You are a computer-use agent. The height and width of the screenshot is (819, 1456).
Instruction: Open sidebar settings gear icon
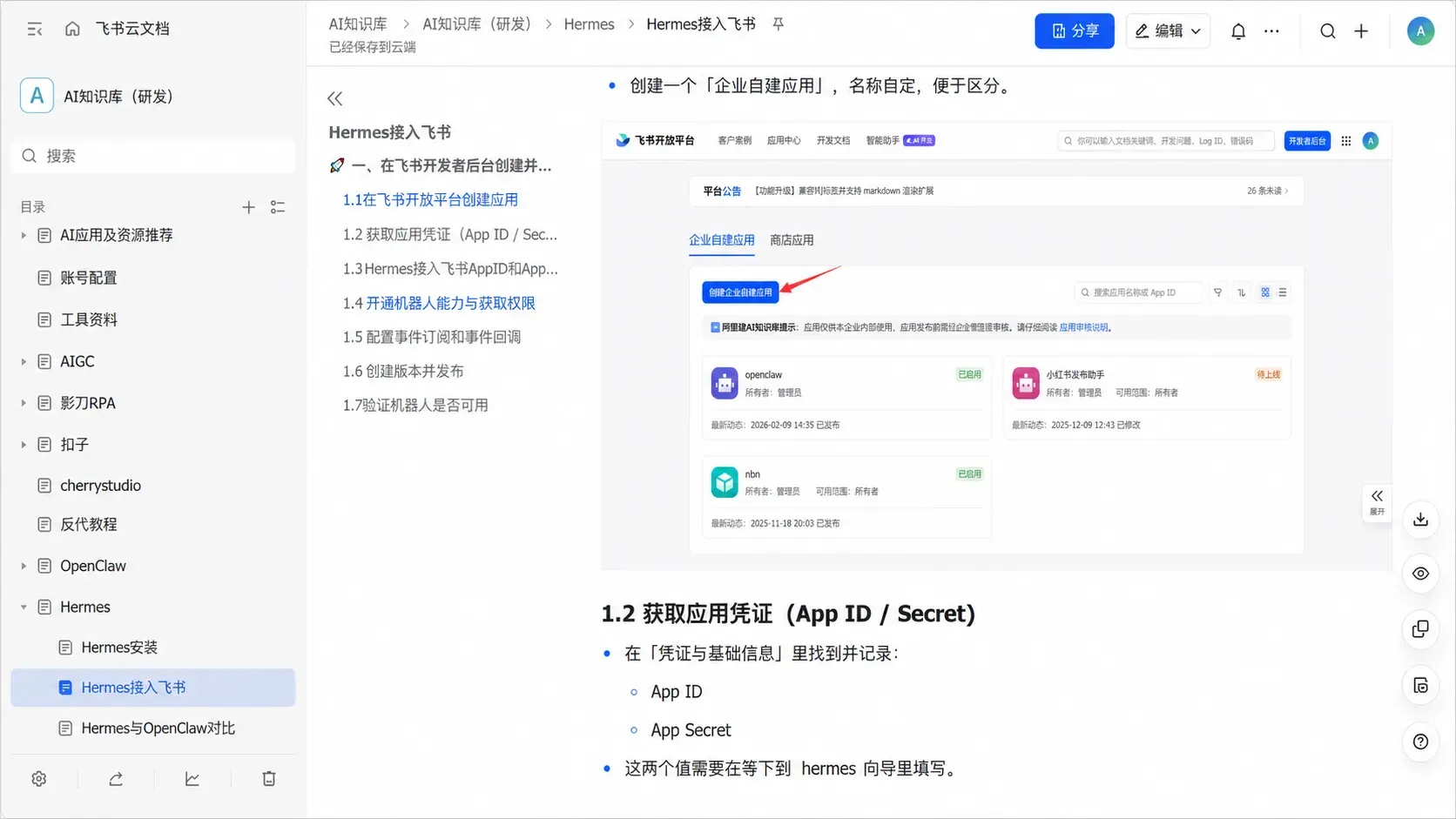pos(39,779)
